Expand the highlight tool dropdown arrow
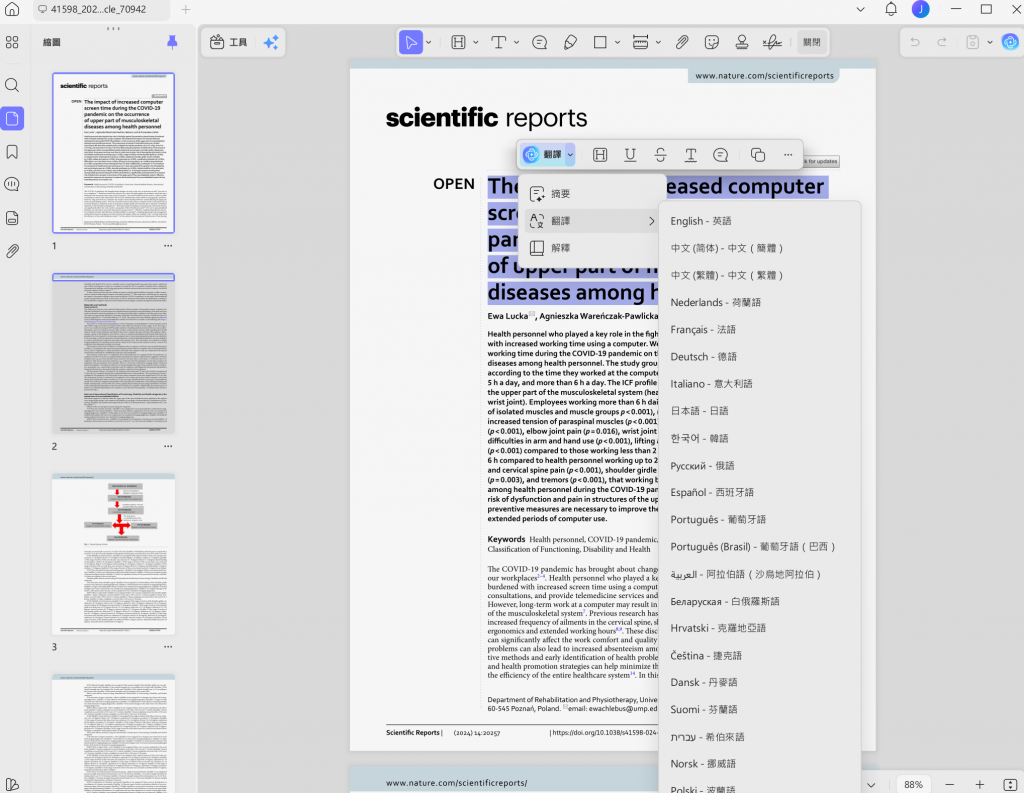The width and height of the screenshot is (1024, 793). [475, 42]
